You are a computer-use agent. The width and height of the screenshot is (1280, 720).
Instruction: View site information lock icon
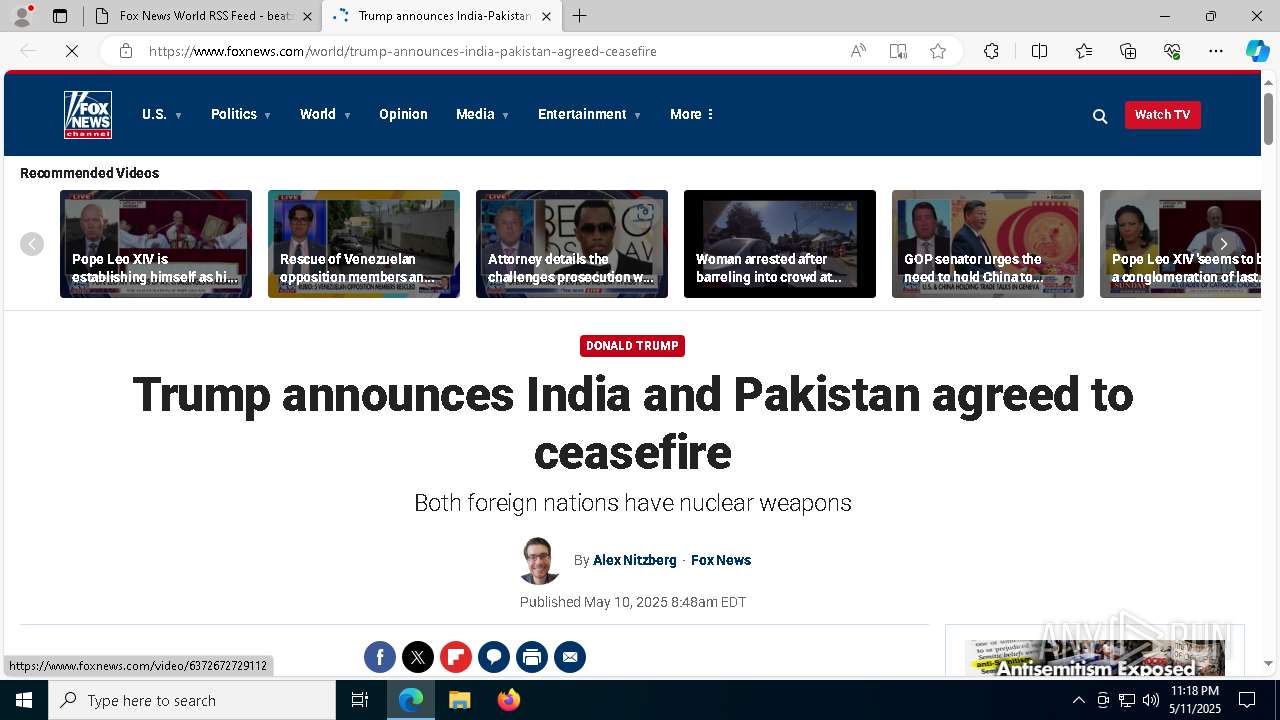126,51
